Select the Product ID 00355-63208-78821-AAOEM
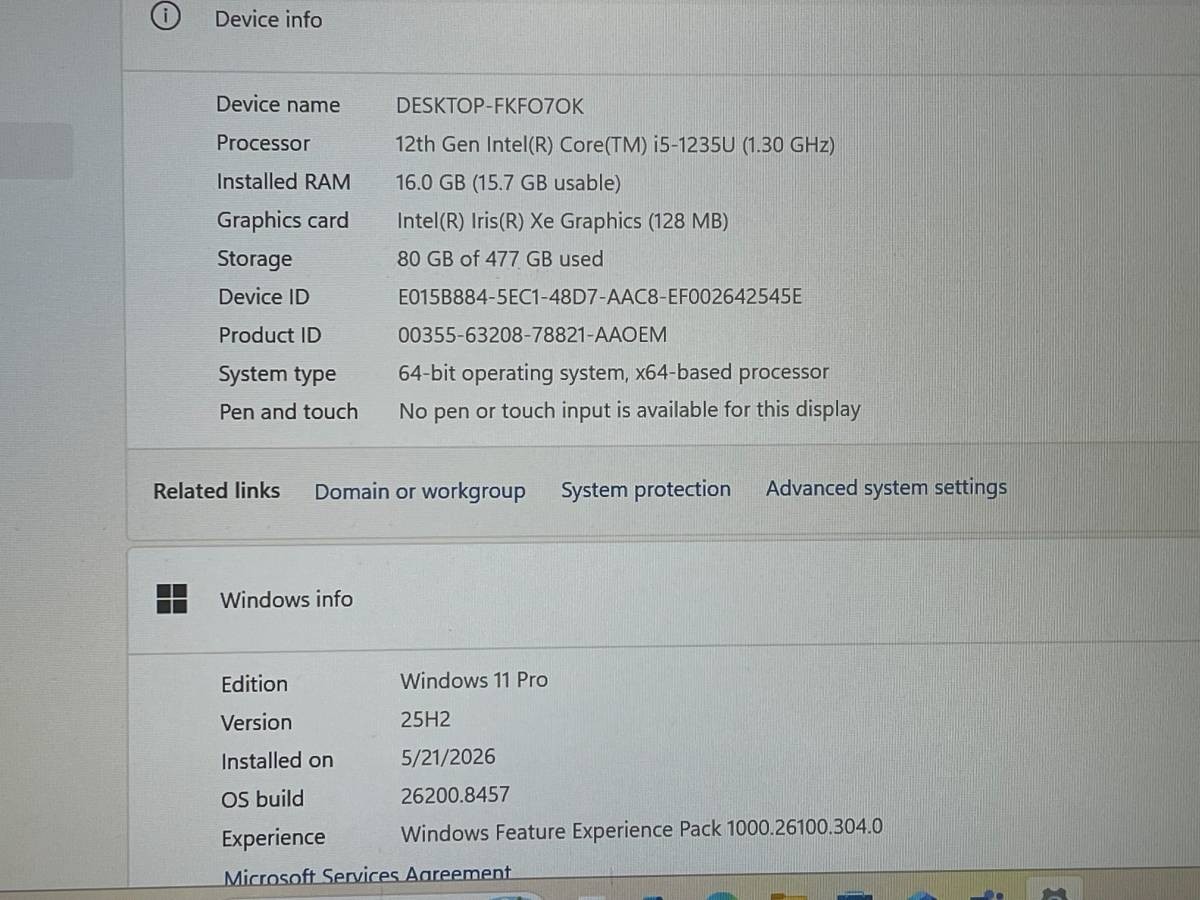The height and width of the screenshot is (900, 1200). pyautogui.click(x=532, y=335)
